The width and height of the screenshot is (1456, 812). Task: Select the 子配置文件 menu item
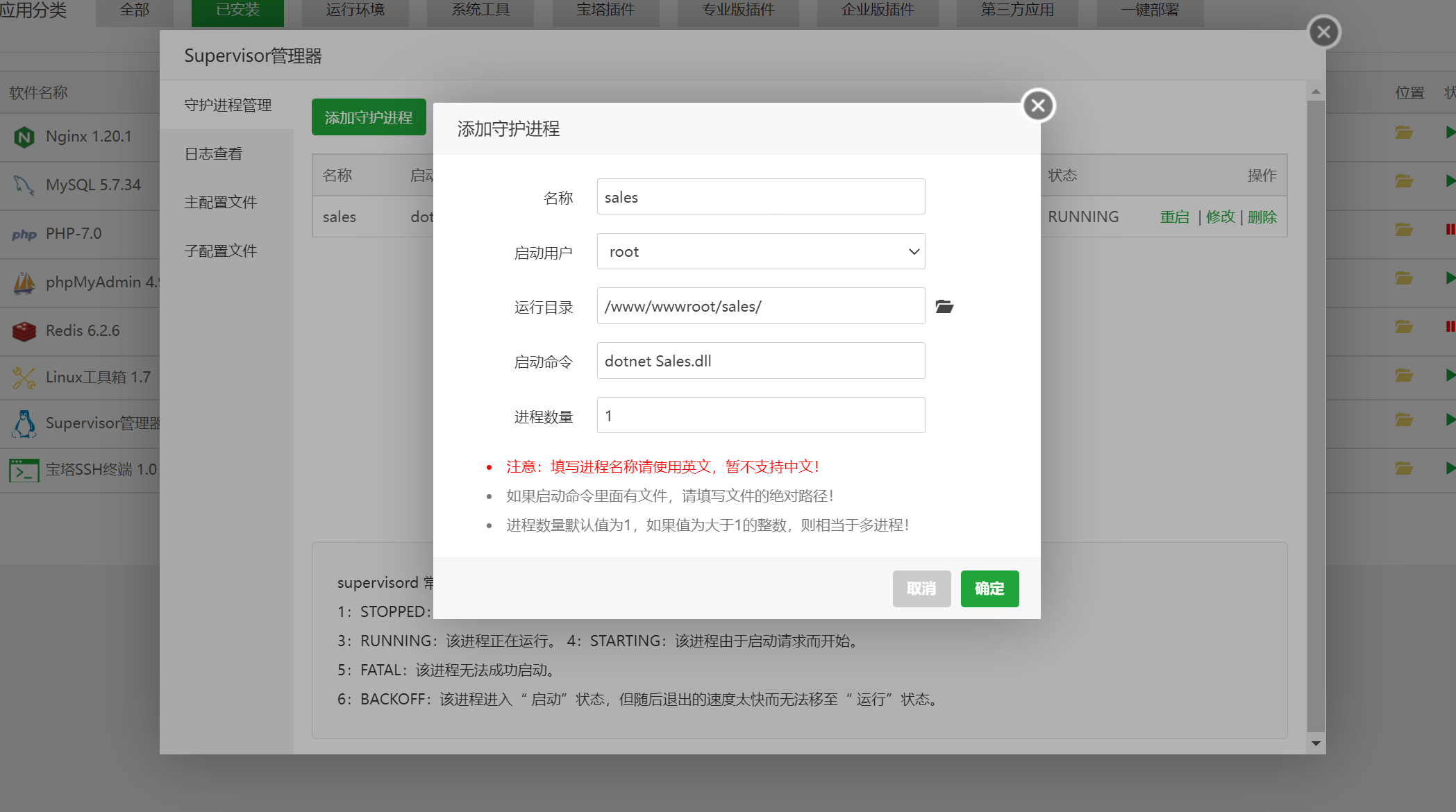point(221,251)
